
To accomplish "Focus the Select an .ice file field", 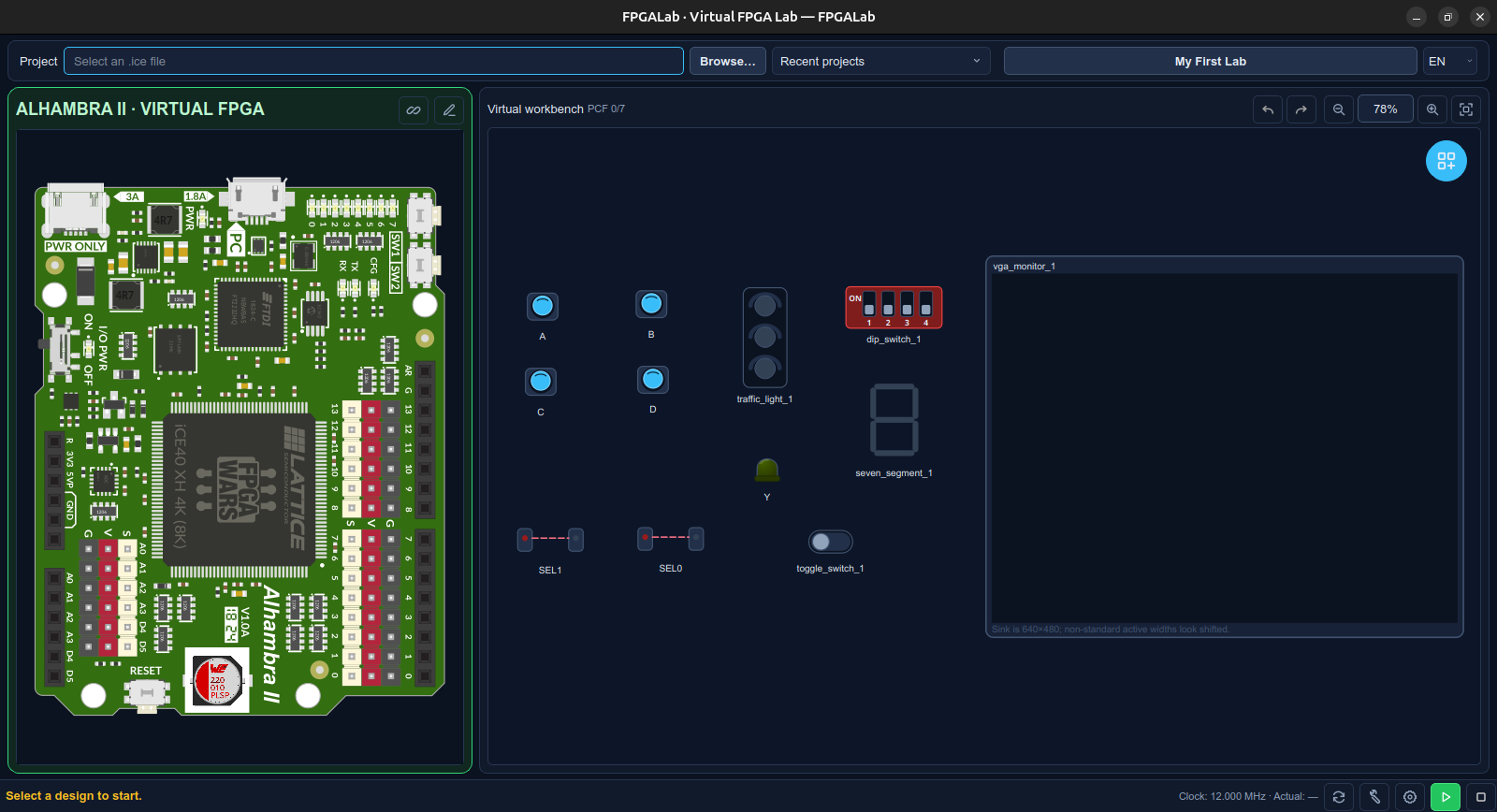I will click(x=373, y=61).
